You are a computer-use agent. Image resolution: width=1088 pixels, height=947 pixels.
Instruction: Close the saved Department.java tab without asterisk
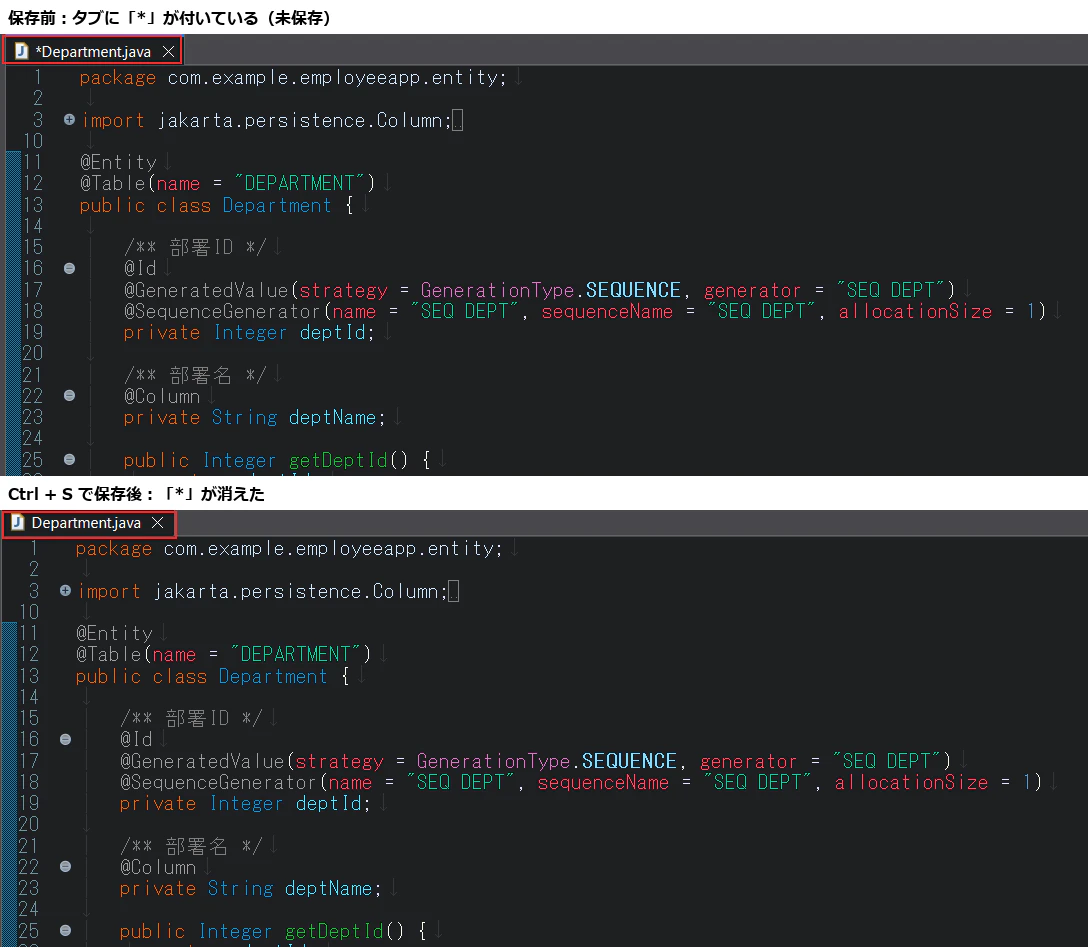click(x=158, y=522)
